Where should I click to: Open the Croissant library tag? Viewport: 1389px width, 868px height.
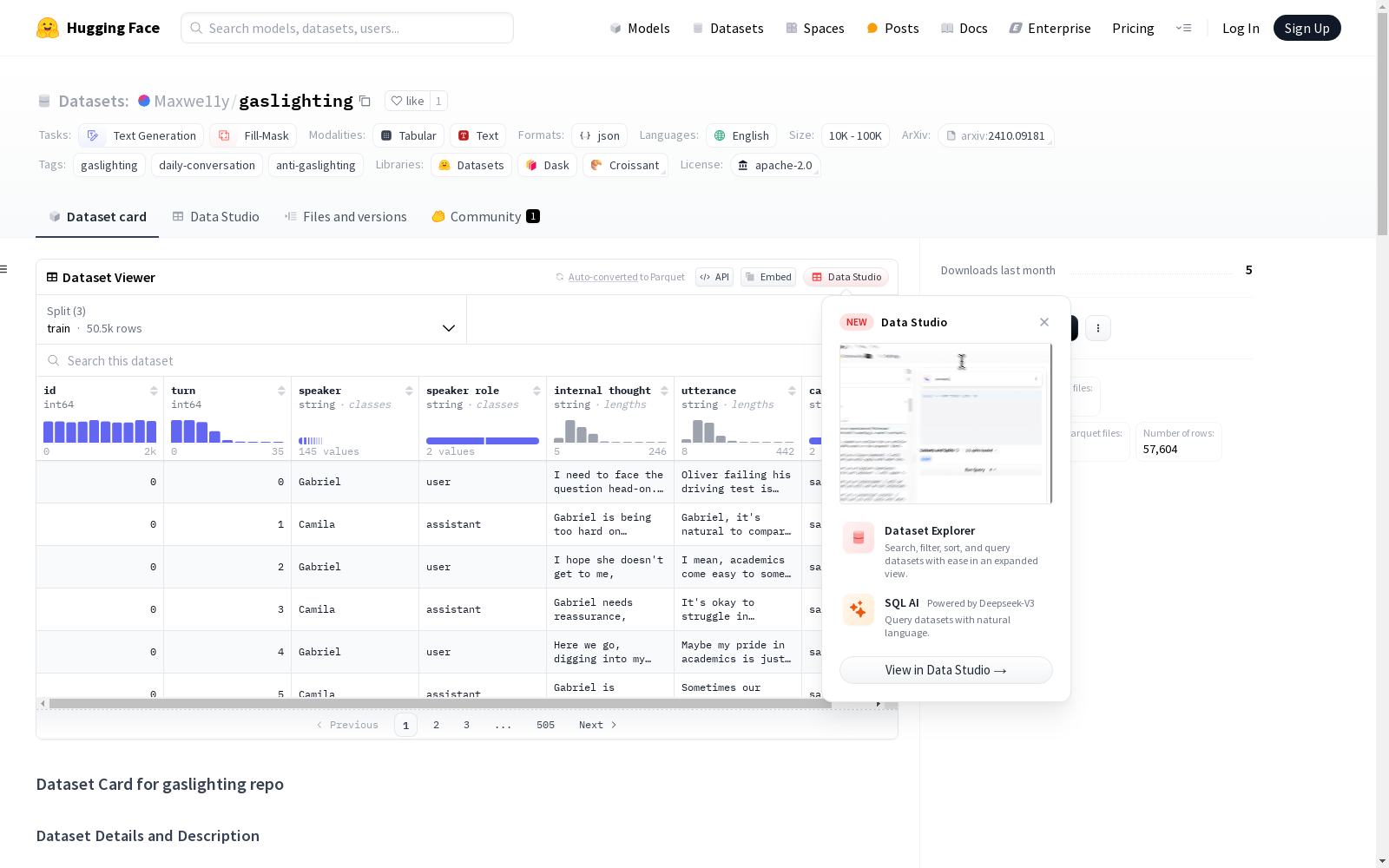coord(625,165)
